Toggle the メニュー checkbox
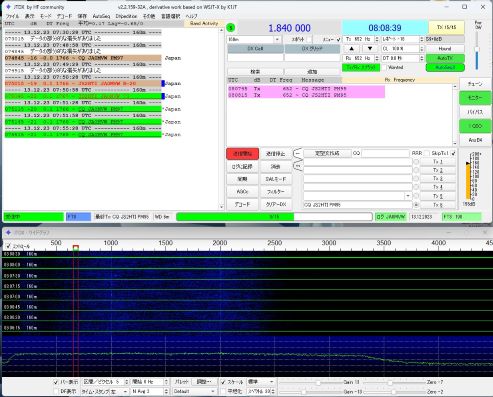This screenshot has height=397, width=493. click(x=338, y=39)
